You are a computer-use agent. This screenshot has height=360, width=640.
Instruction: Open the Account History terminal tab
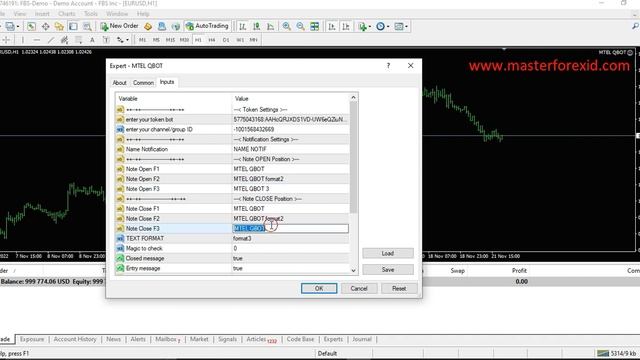click(75, 339)
